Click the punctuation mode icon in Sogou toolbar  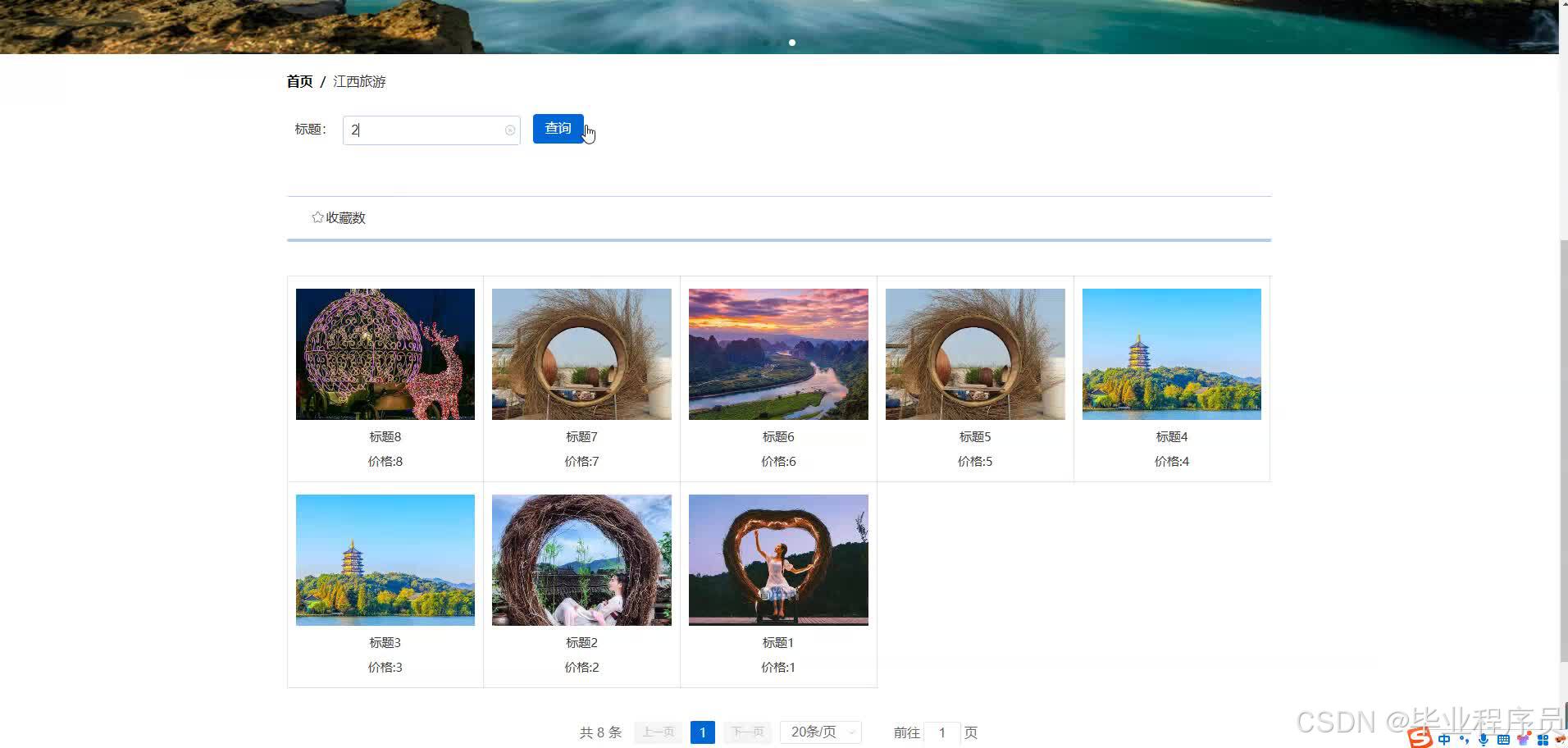coord(1464,739)
